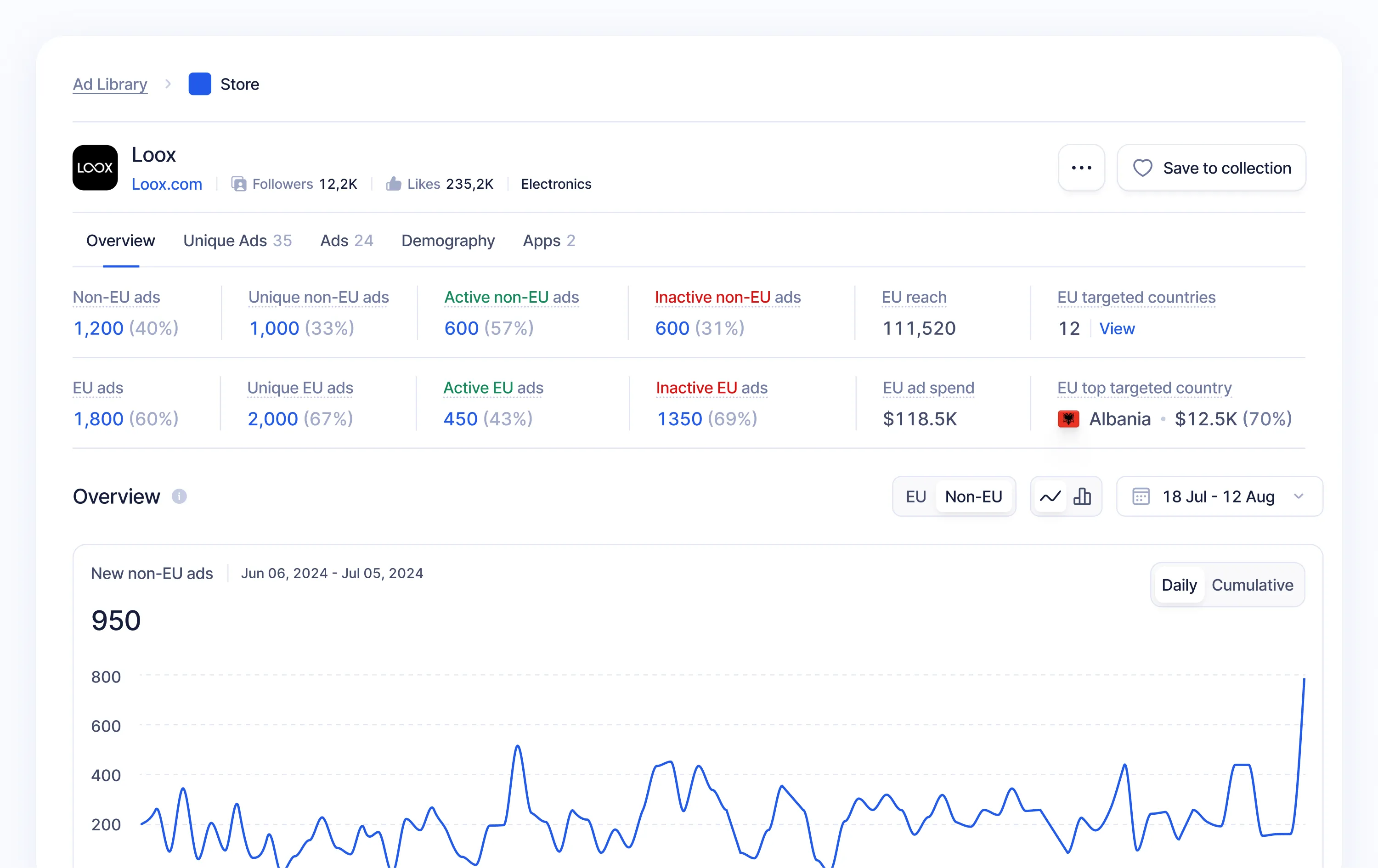Click the Non-EU ads label
This screenshot has height=868, width=1378.
click(x=116, y=297)
